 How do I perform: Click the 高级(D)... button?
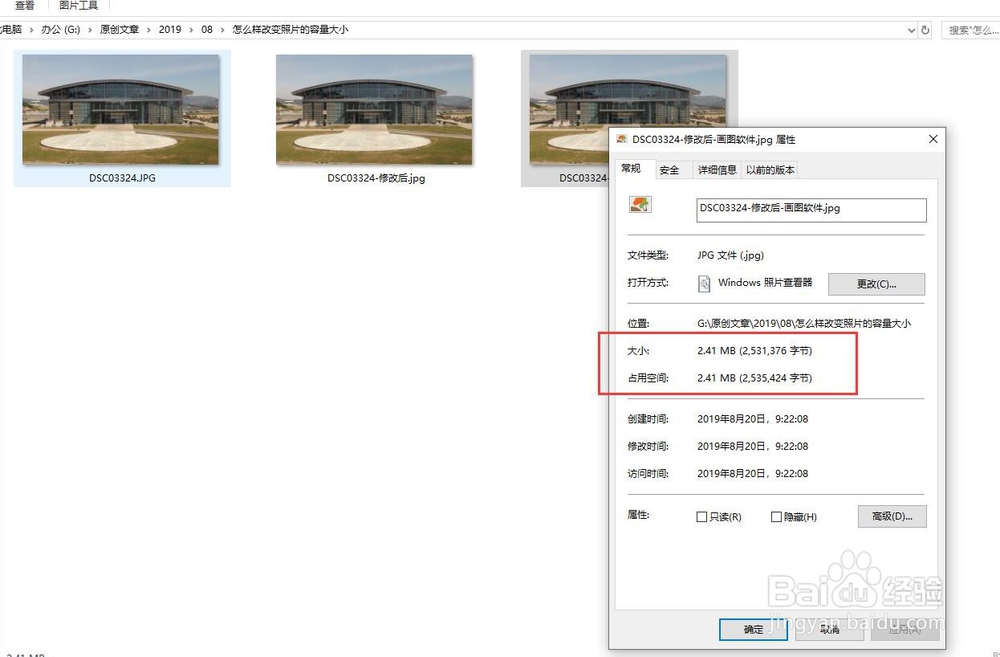pos(892,516)
